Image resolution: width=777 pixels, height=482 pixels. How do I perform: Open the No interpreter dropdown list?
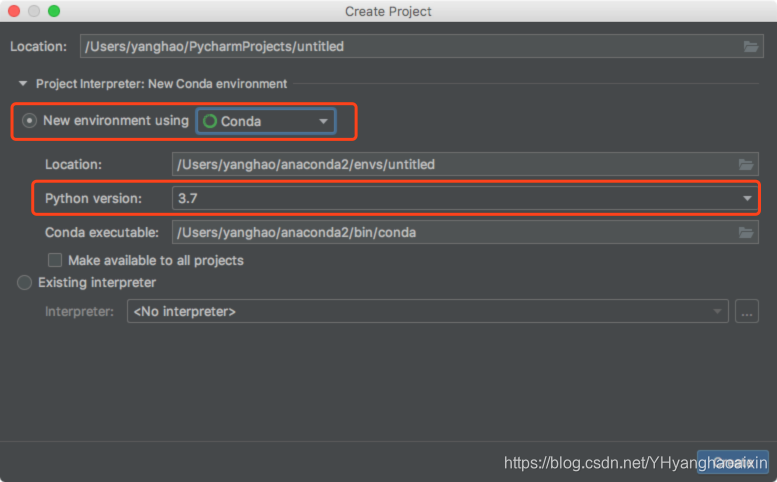pos(428,311)
